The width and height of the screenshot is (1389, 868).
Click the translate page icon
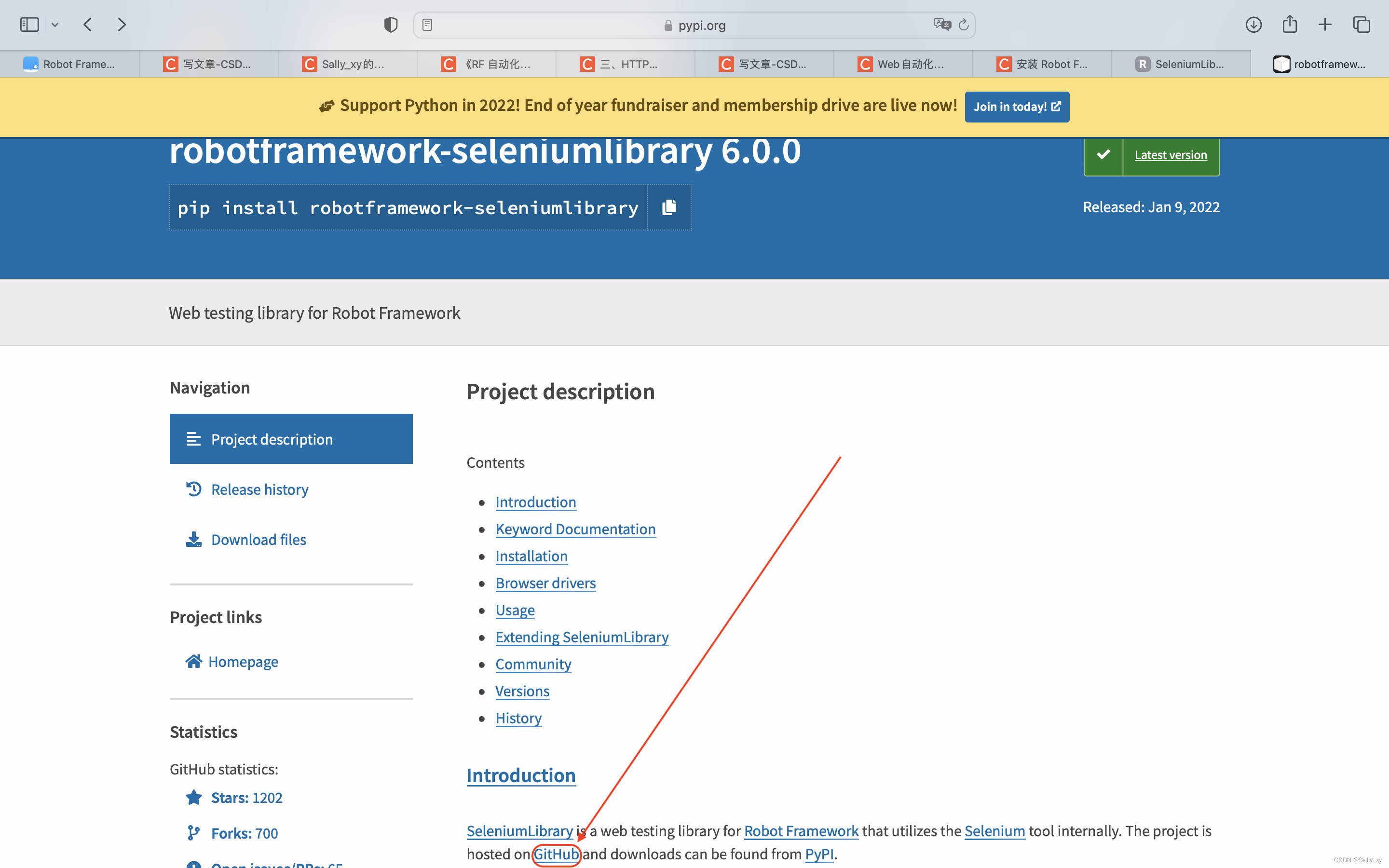click(942, 25)
